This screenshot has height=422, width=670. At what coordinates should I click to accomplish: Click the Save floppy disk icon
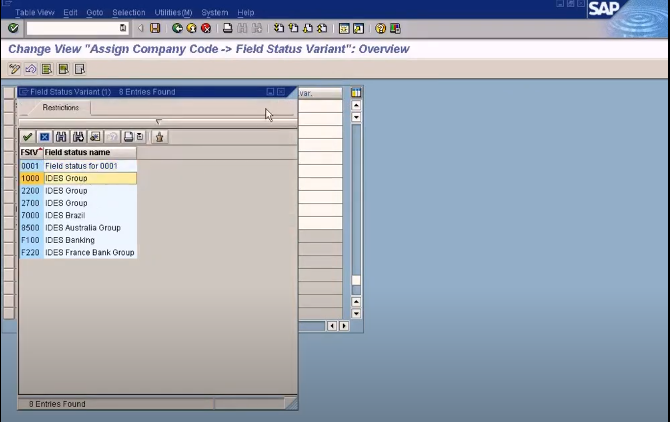click(x=155, y=29)
